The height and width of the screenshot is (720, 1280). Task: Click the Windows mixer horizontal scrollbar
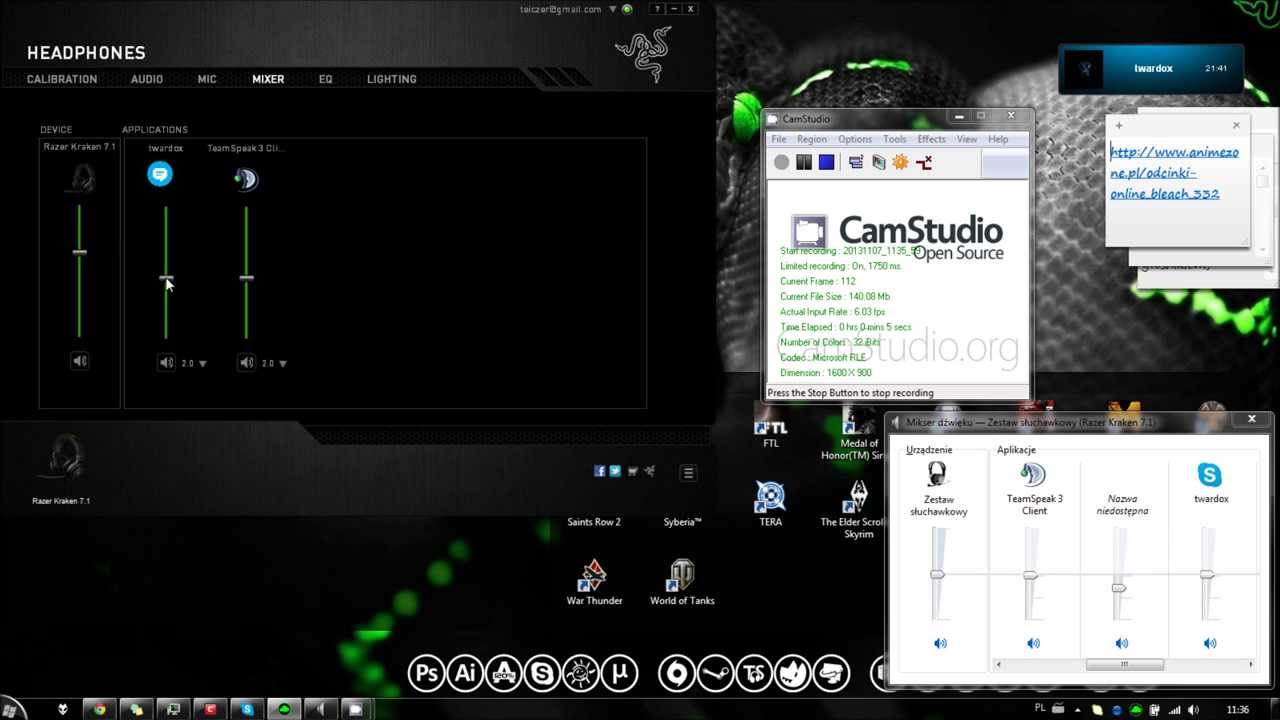tap(1124, 664)
